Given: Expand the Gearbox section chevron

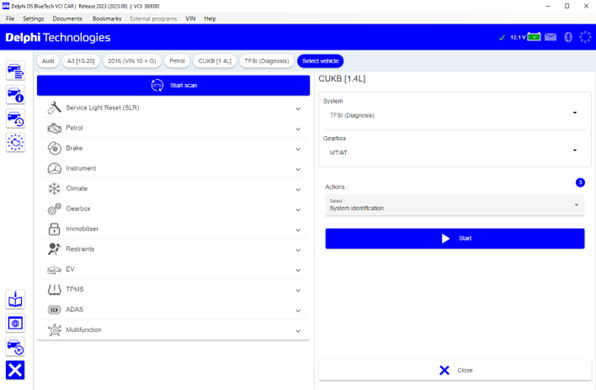Looking at the screenshot, I should coord(298,209).
